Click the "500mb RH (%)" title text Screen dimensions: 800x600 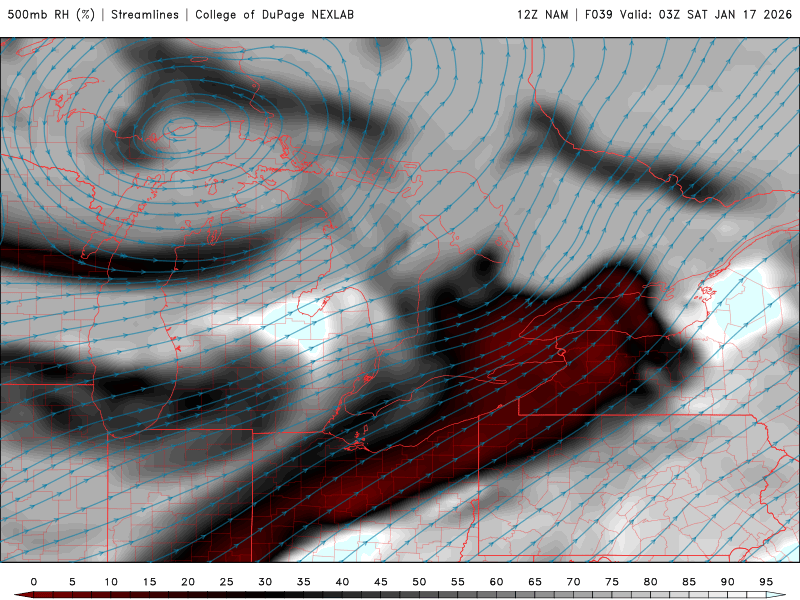pyautogui.click(x=51, y=14)
